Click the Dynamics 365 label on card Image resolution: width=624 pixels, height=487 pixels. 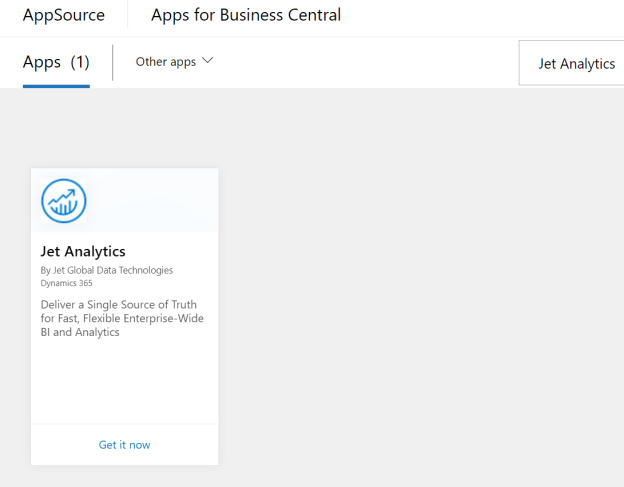pyautogui.click(x=66, y=283)
